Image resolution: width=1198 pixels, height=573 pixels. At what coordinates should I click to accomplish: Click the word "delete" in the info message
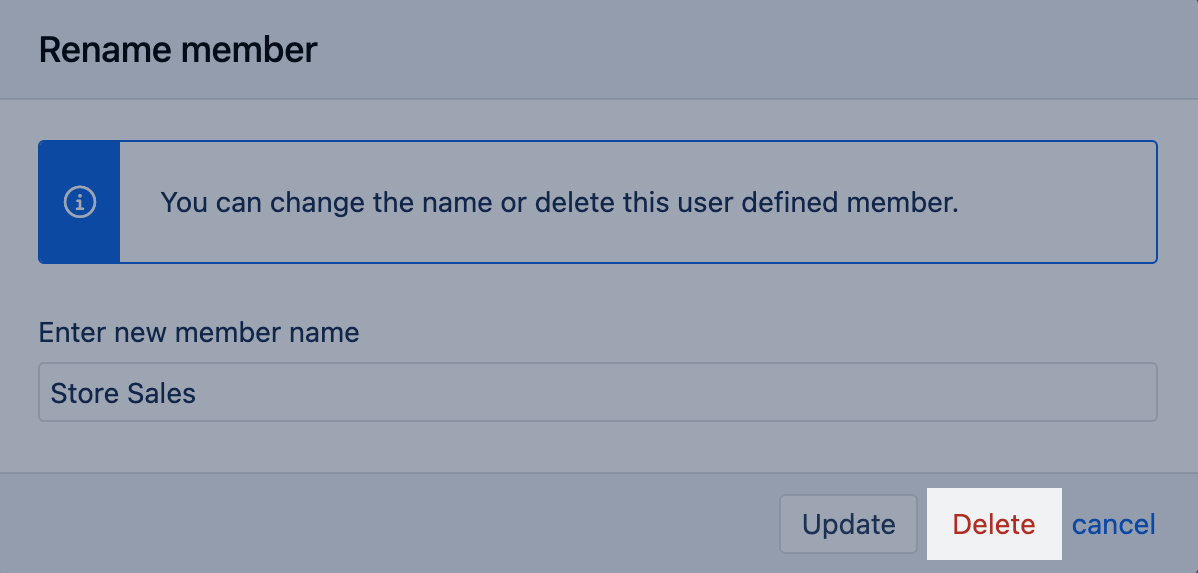coord(576,203)
